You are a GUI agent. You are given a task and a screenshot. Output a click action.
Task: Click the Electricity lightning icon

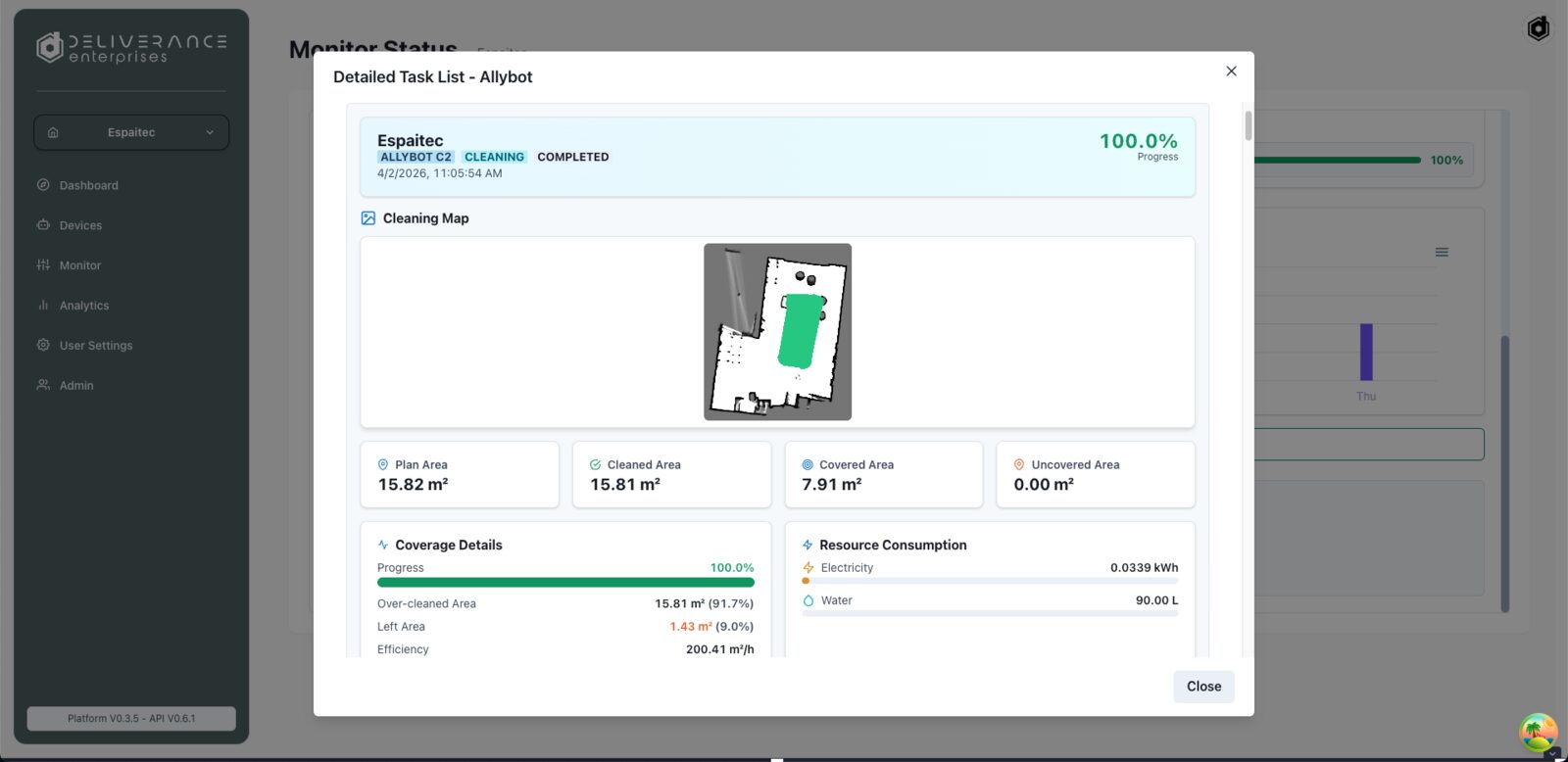pyautogui.click(x=808, y=568)
